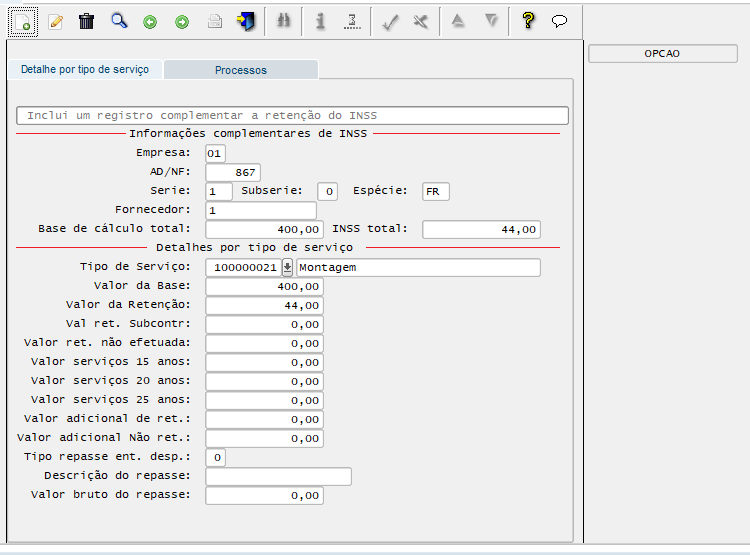This screenshot has width=750, height=555.
Task: Go to next record with green right arrow
Action: (x=182, y=22)
